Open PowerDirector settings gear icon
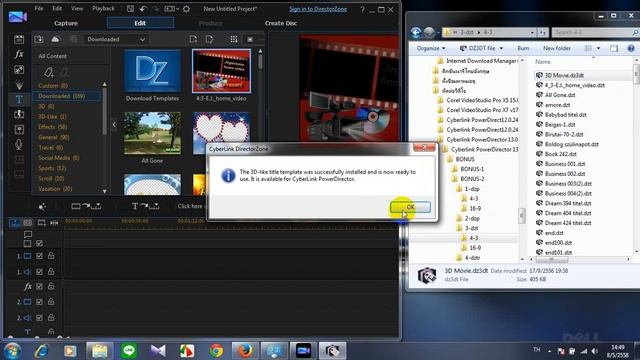The image size is (640, 360). point(186,9)
